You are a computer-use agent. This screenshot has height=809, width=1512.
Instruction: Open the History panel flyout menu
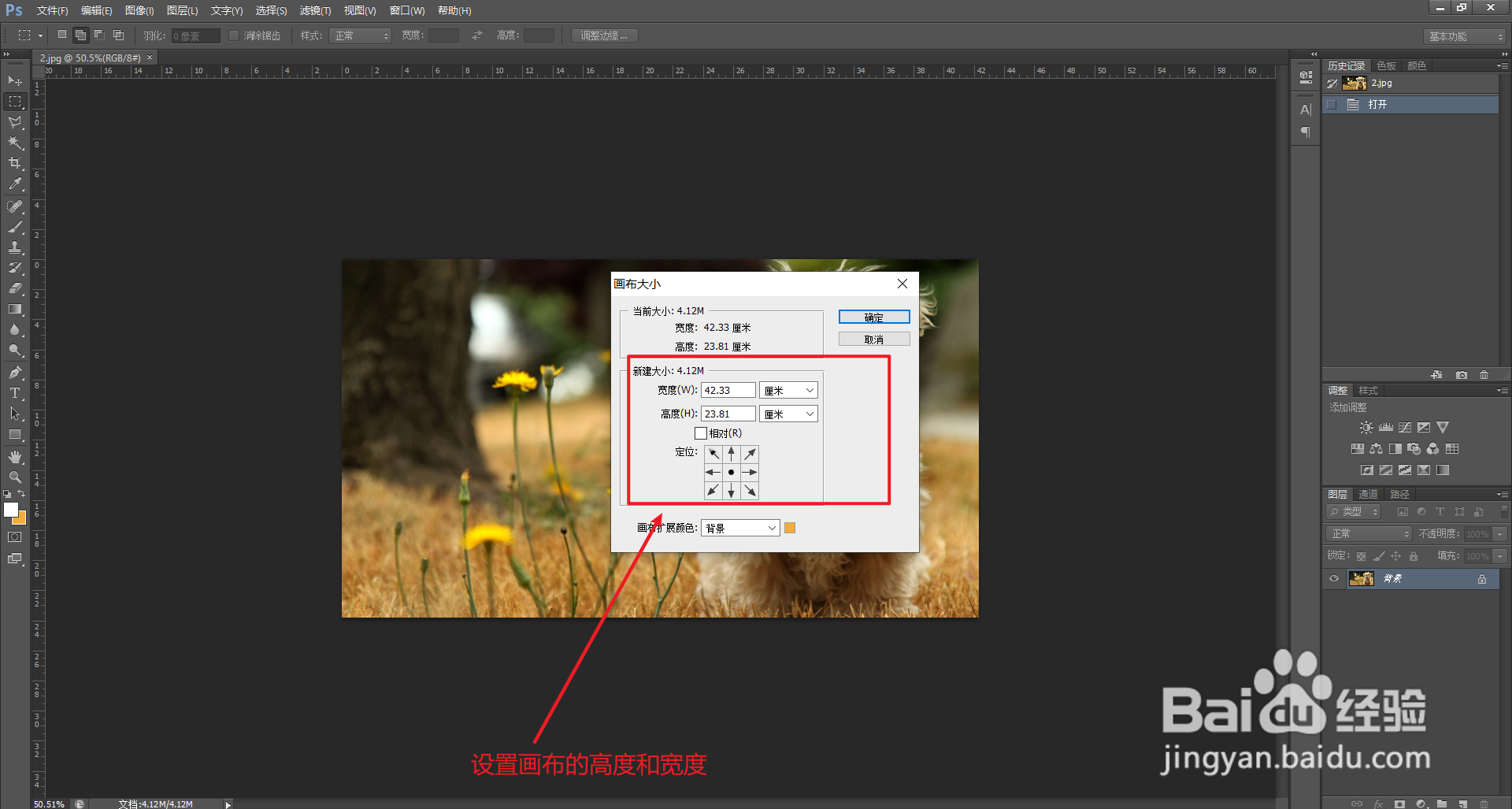[1502, 66]
